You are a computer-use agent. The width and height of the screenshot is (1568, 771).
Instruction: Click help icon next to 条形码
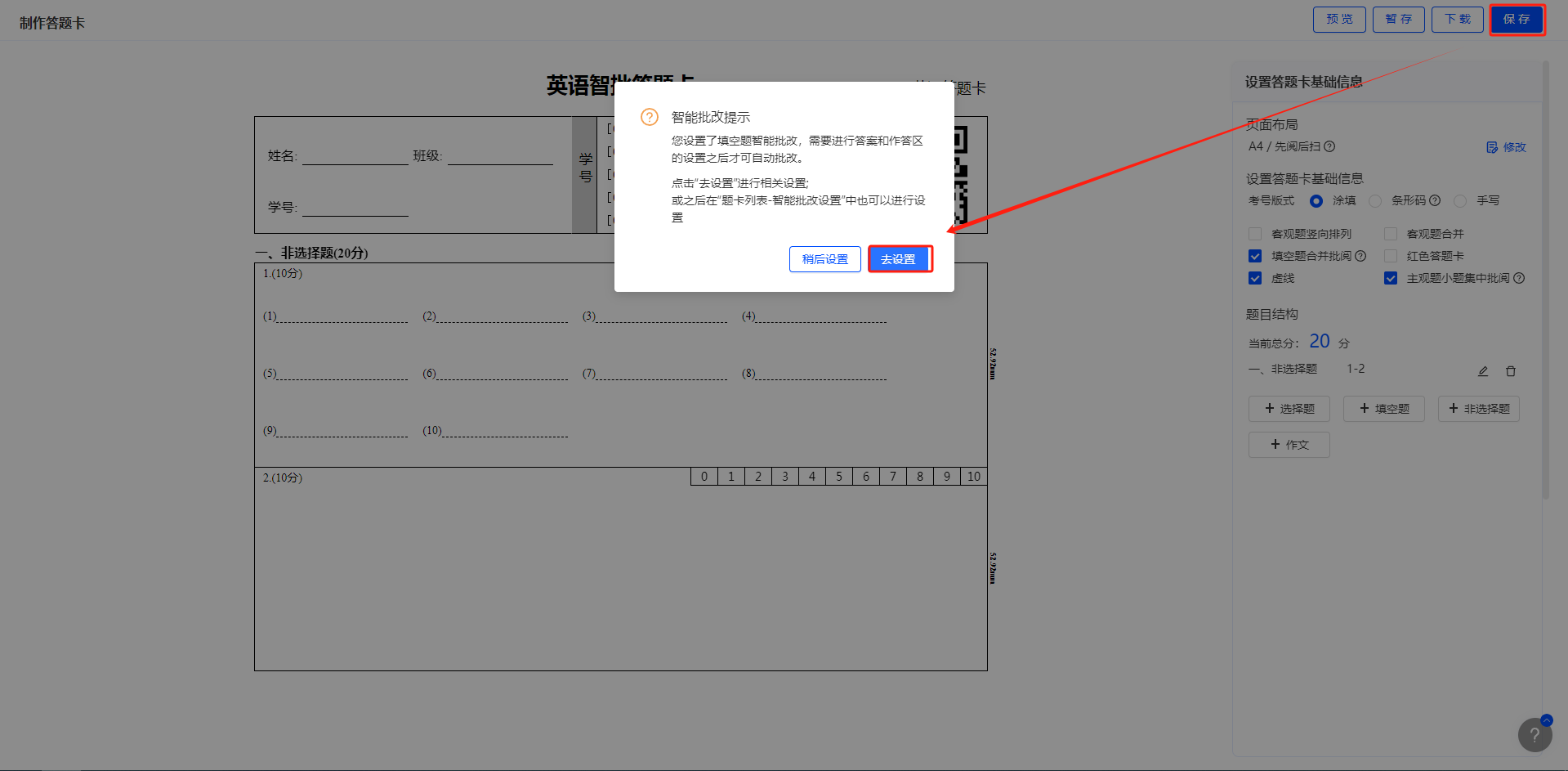click(x=1435, y=200)
